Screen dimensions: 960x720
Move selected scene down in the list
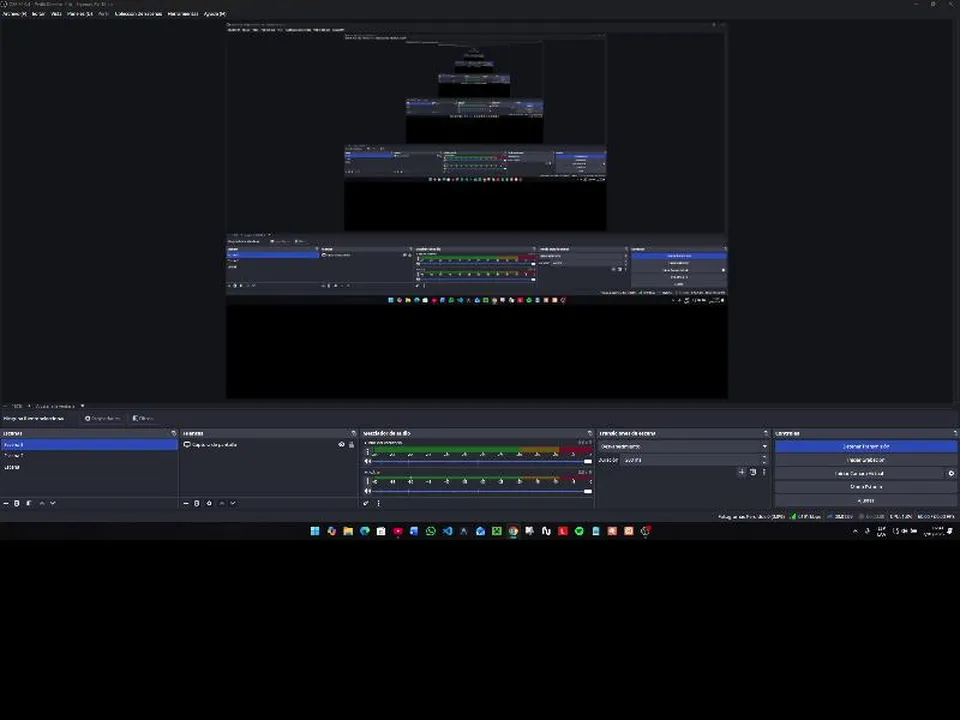pos(53,503)
